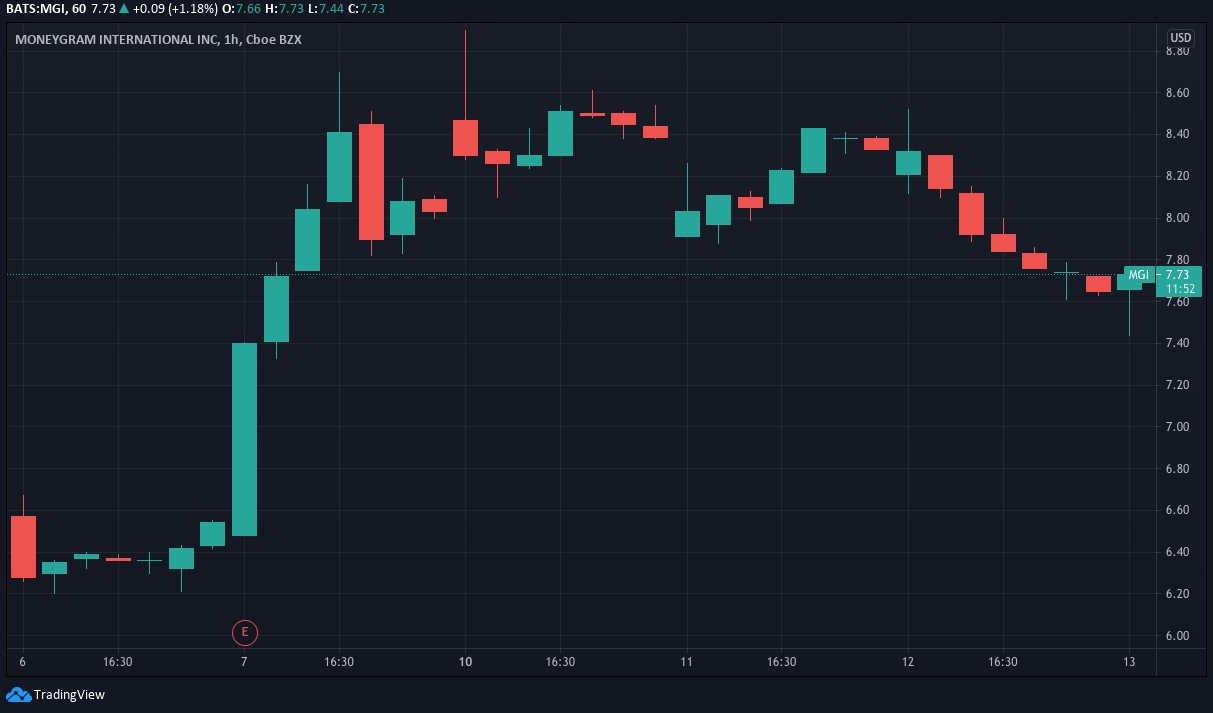Select the USD currency label
This screenshot has height=713, width=1213.
[1180, 38]
